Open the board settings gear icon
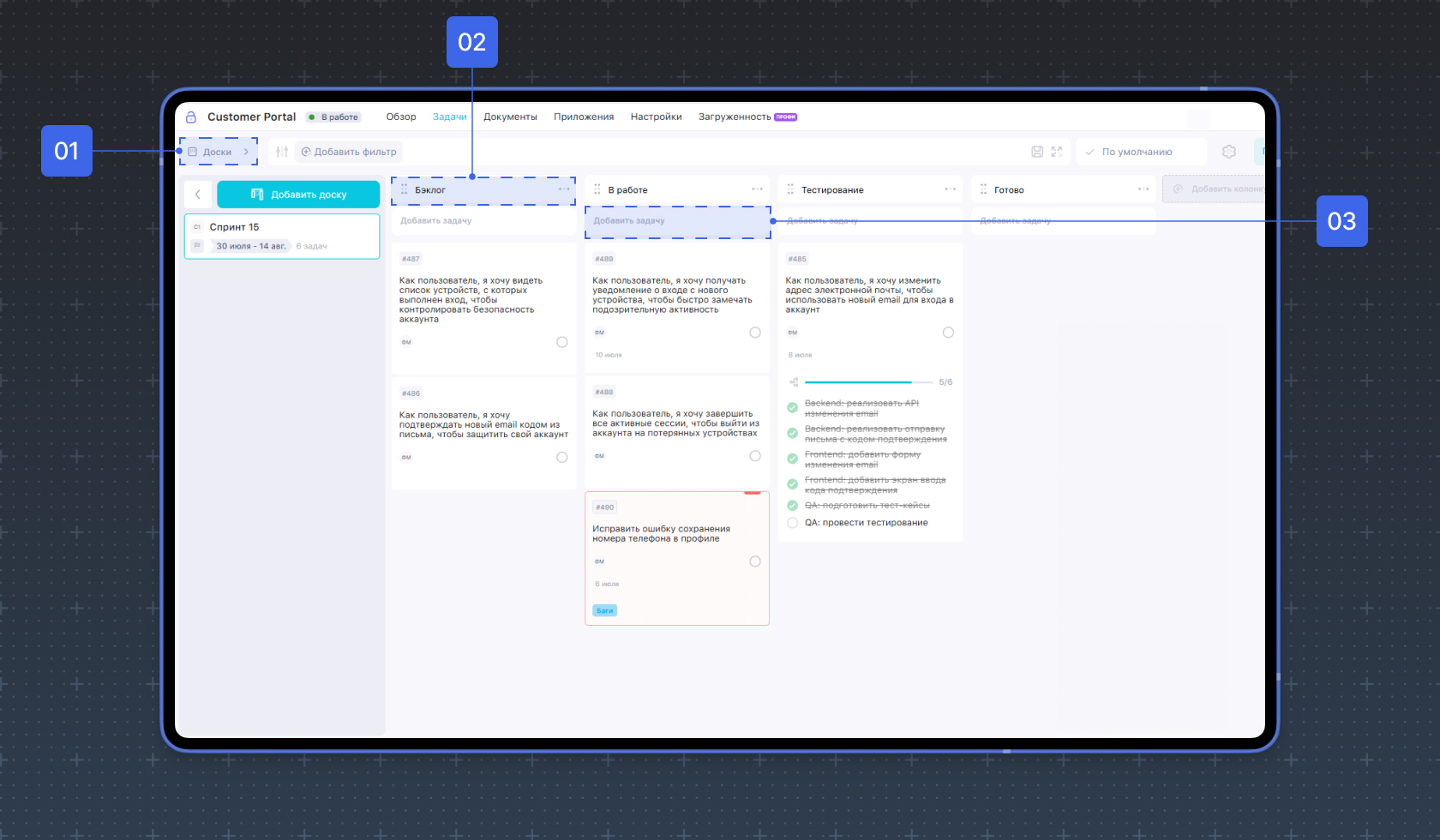The height and width of the screenshot is (840, 1440). (1229, 152)
